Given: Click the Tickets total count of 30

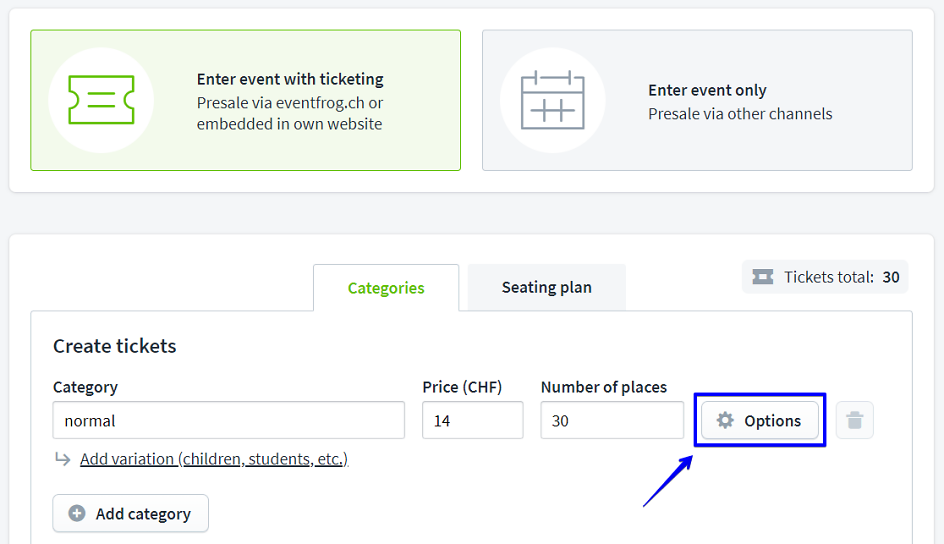Looking at the screenshot, I should (x=890, y=277).
